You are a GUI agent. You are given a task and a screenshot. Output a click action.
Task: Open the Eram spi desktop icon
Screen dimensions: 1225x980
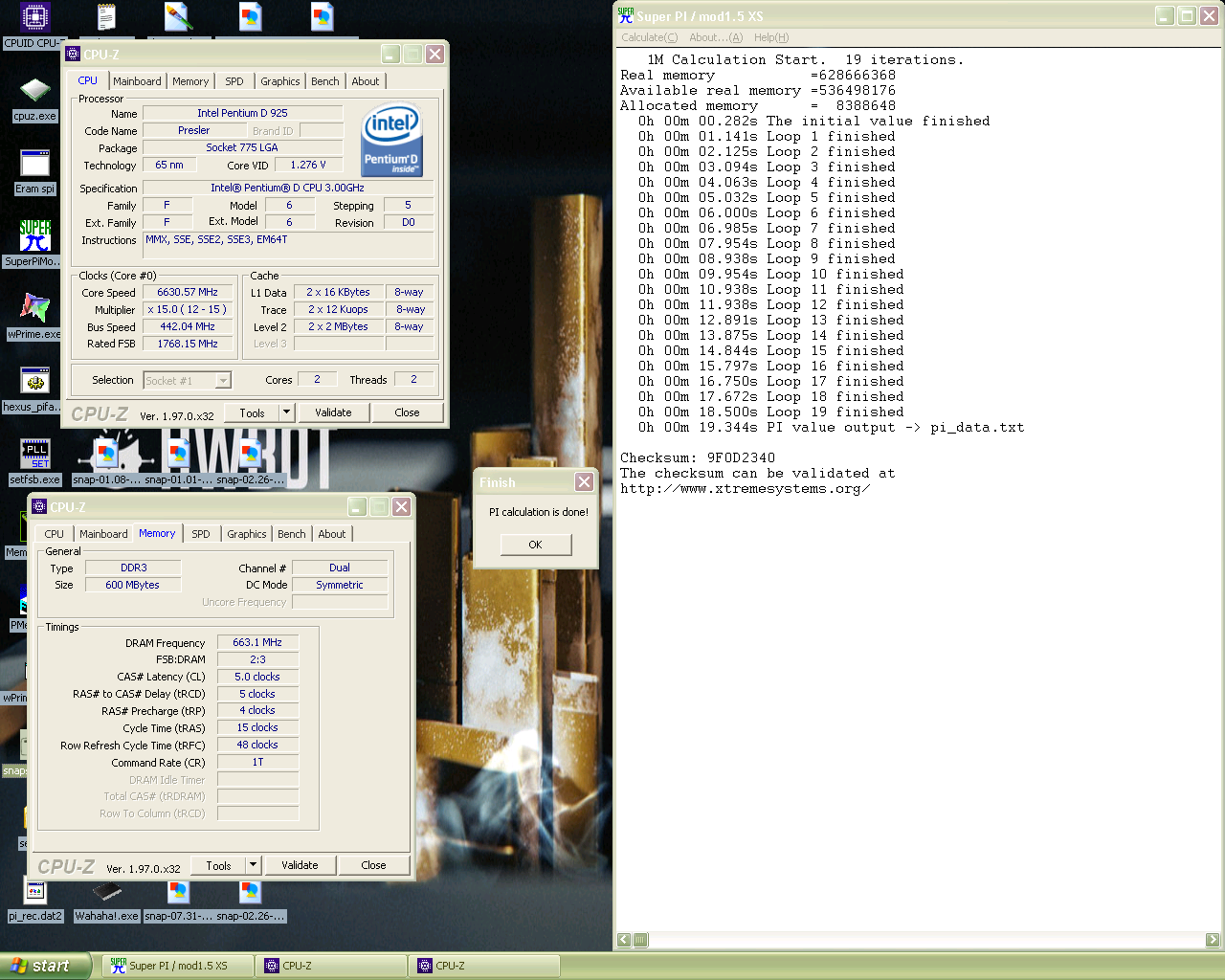pos(34,172)
